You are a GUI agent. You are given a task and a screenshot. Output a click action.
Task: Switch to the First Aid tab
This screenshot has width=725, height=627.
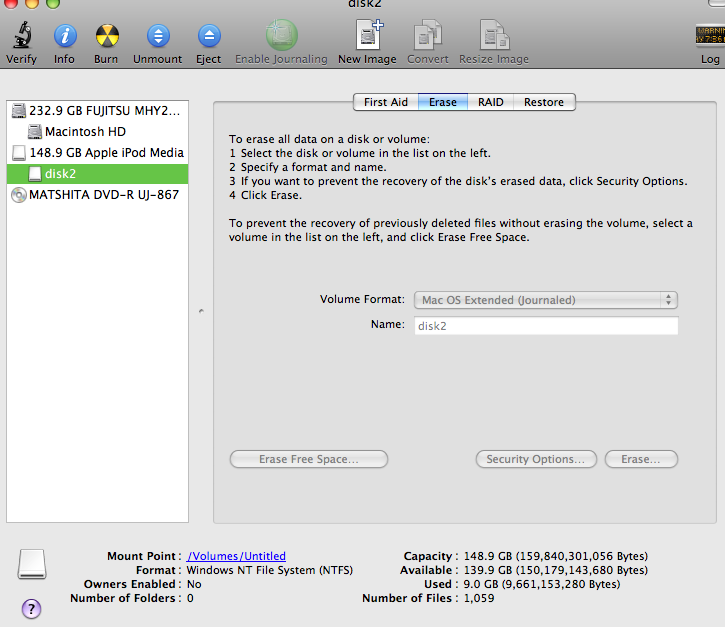click(386, 102)
